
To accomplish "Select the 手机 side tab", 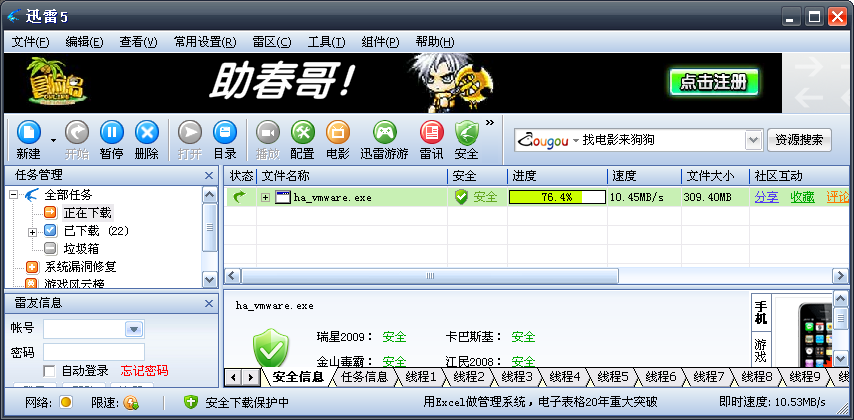I will 760,312.
